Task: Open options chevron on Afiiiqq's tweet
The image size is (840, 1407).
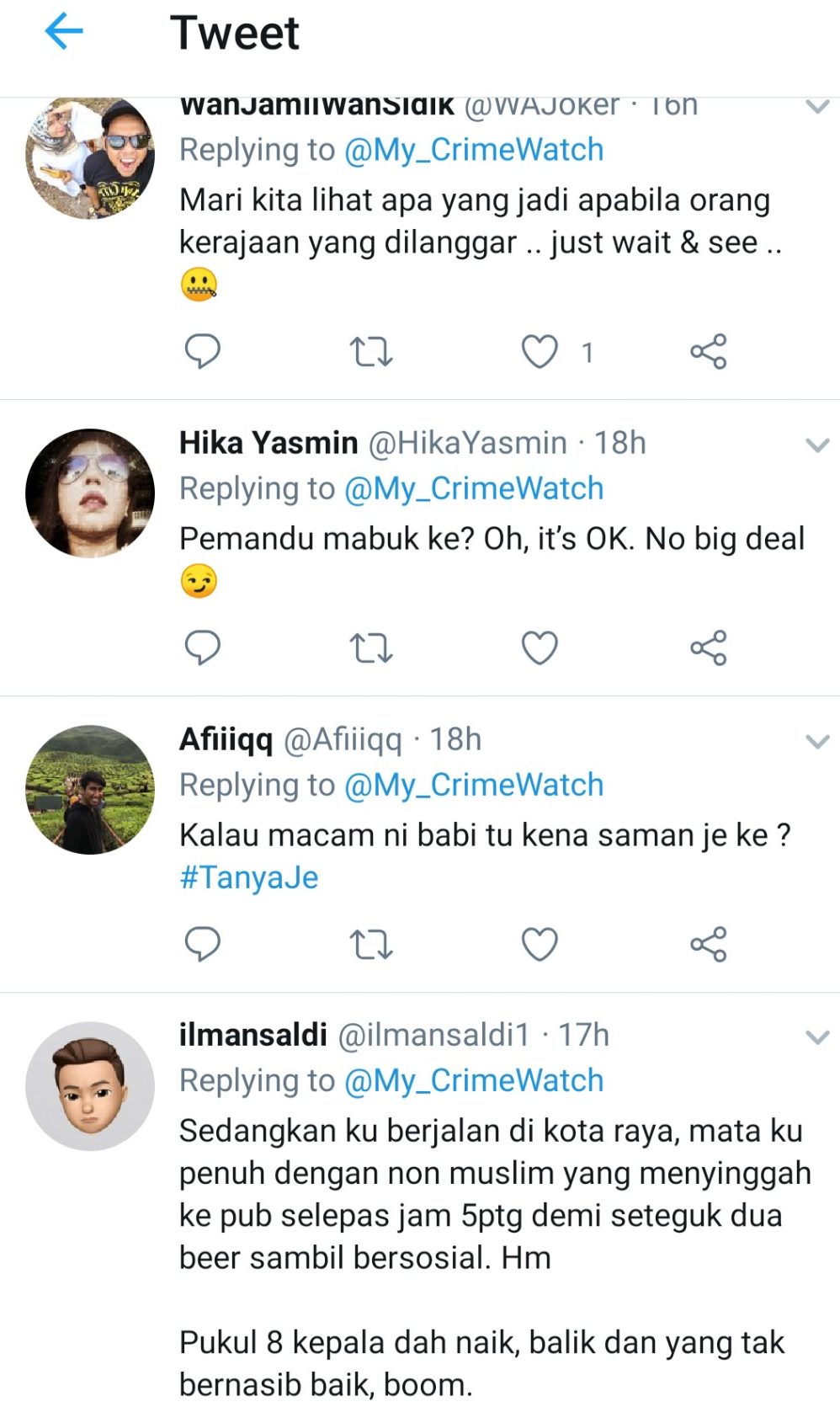Action: [817, 741]
